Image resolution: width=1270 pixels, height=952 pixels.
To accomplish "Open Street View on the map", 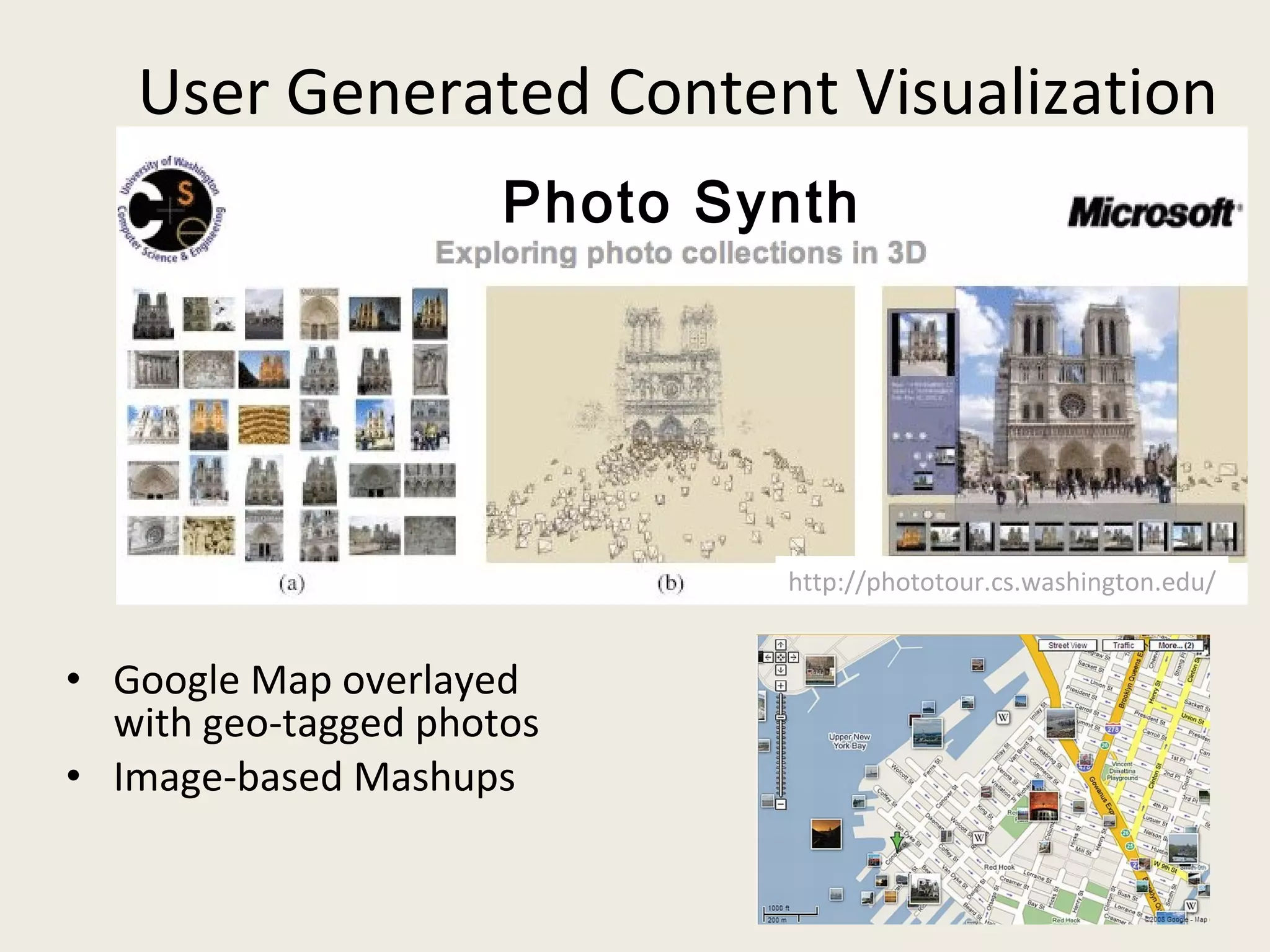I will (x=1067, y=645).
